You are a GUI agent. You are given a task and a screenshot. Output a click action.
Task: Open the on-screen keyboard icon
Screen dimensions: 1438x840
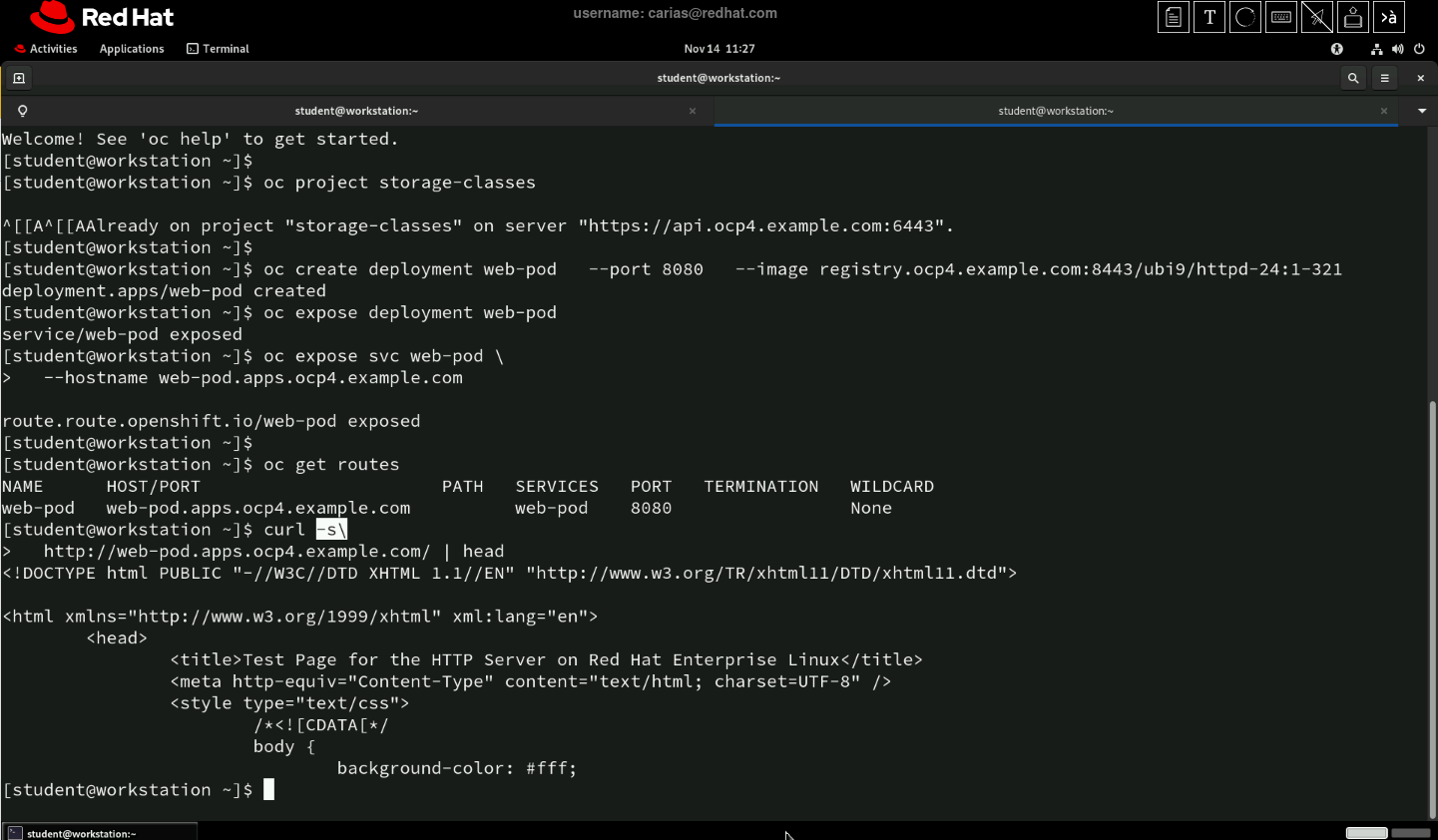click(x=1281, y=17)
